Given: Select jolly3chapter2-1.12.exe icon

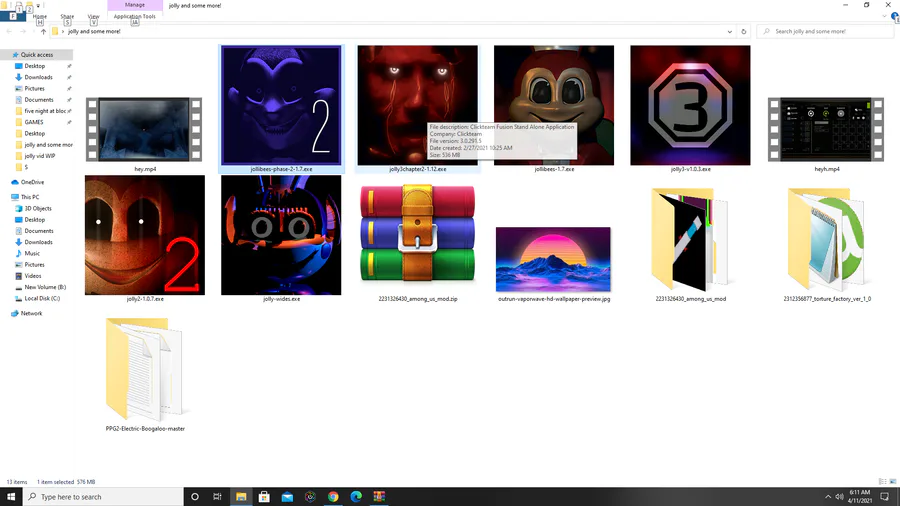Looking at the screenshot, I should [417, 106].
